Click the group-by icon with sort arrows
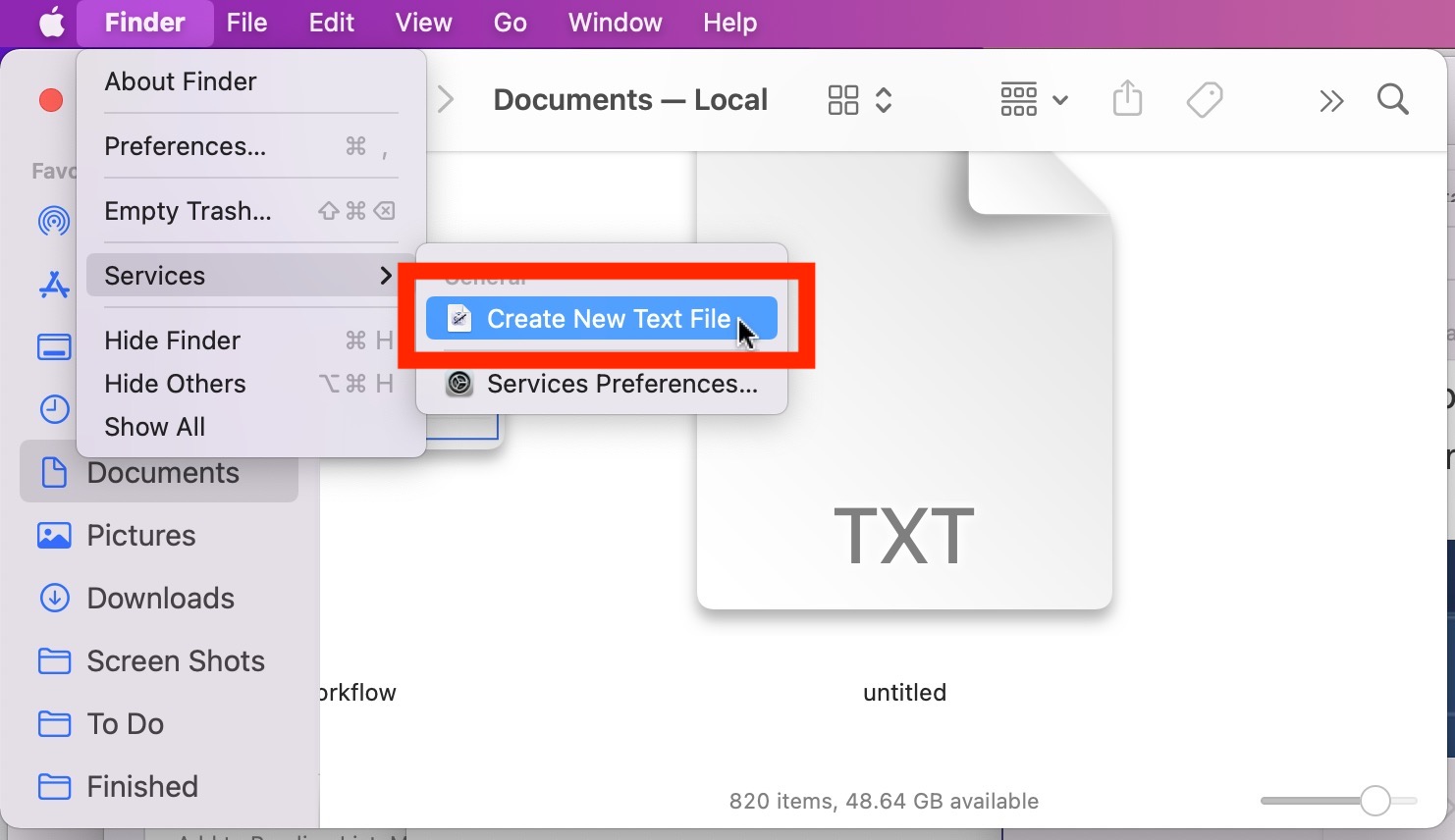 click(x=857, y=99)
